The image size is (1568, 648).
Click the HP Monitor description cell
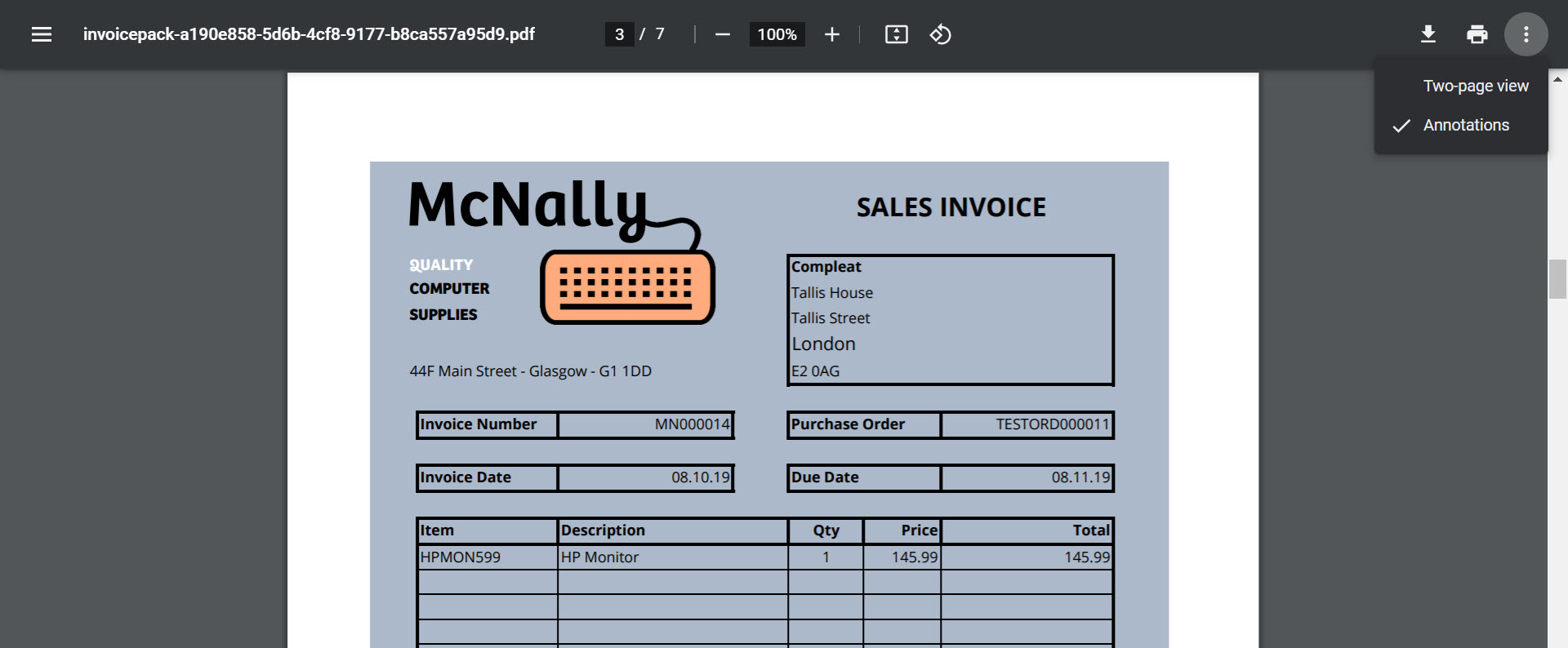click(x=673, y=557)
